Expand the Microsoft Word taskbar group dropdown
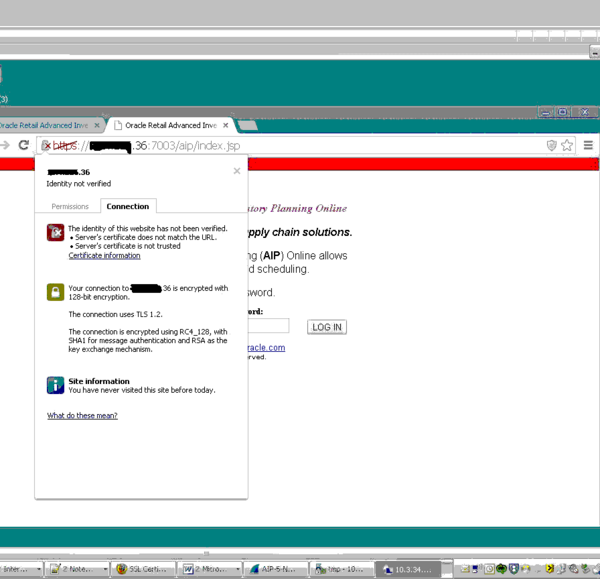 point(238,569)
